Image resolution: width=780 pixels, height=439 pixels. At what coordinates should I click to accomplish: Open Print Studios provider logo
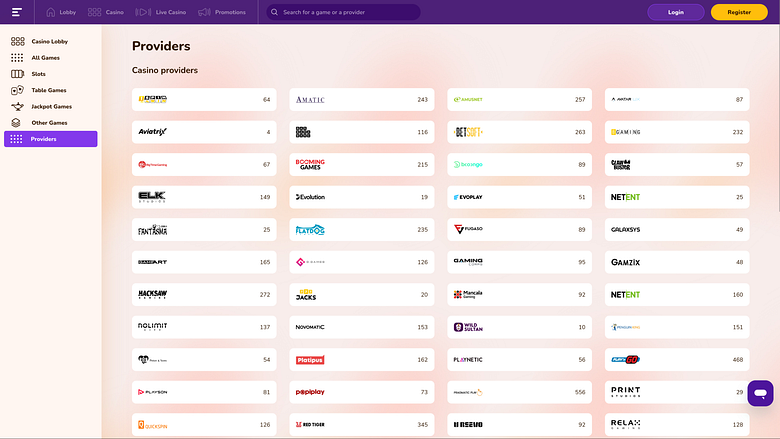tap(625, 392)
